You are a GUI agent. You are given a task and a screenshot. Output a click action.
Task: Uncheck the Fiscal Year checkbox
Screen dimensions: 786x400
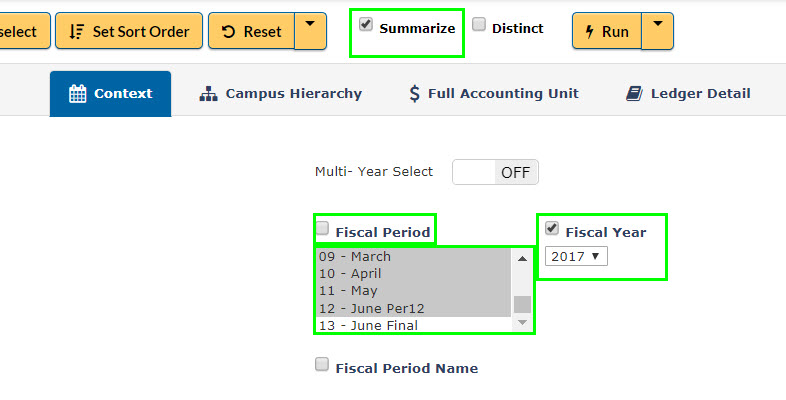coord(552,229)
